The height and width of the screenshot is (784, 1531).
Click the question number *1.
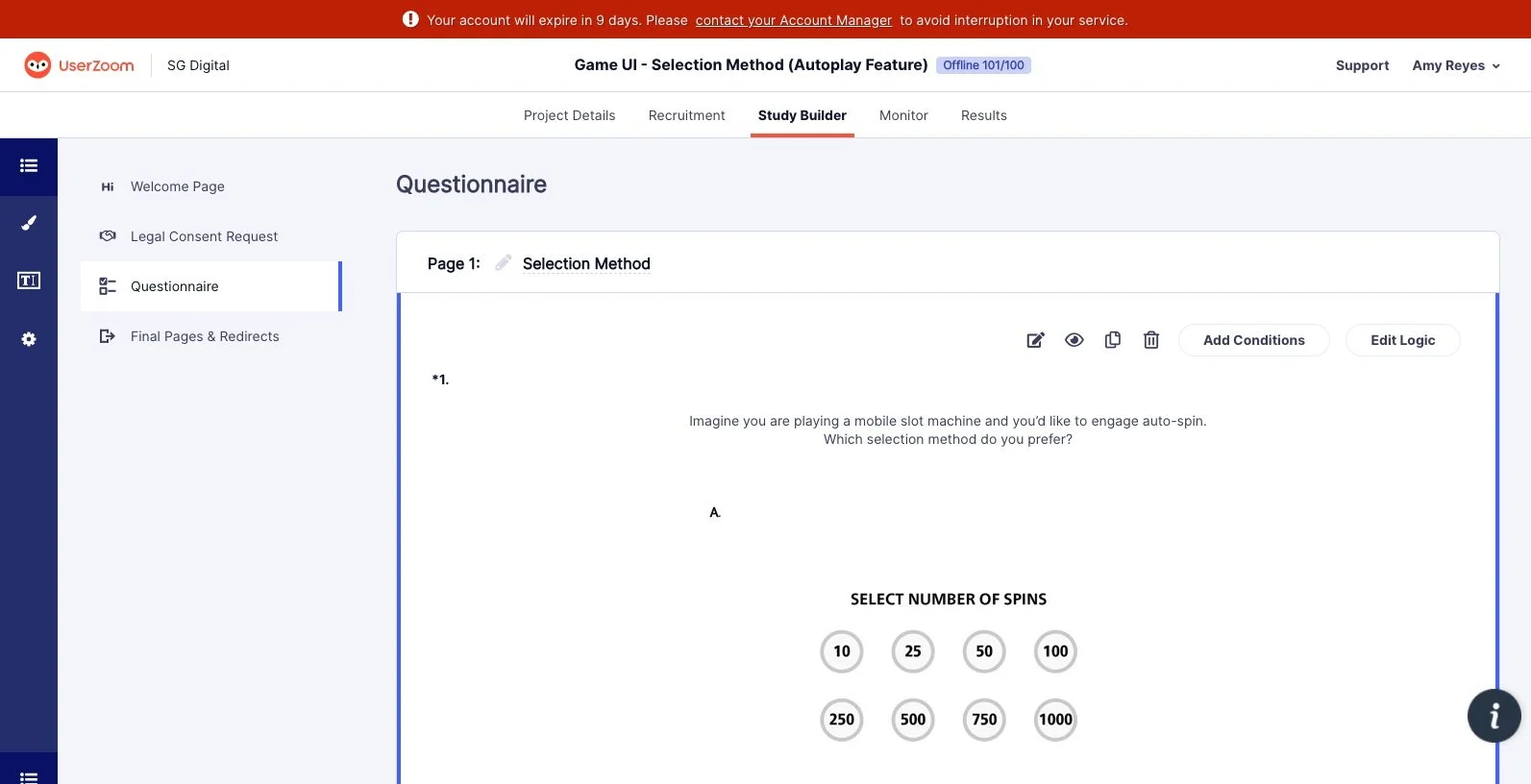[x=440, y=380]
